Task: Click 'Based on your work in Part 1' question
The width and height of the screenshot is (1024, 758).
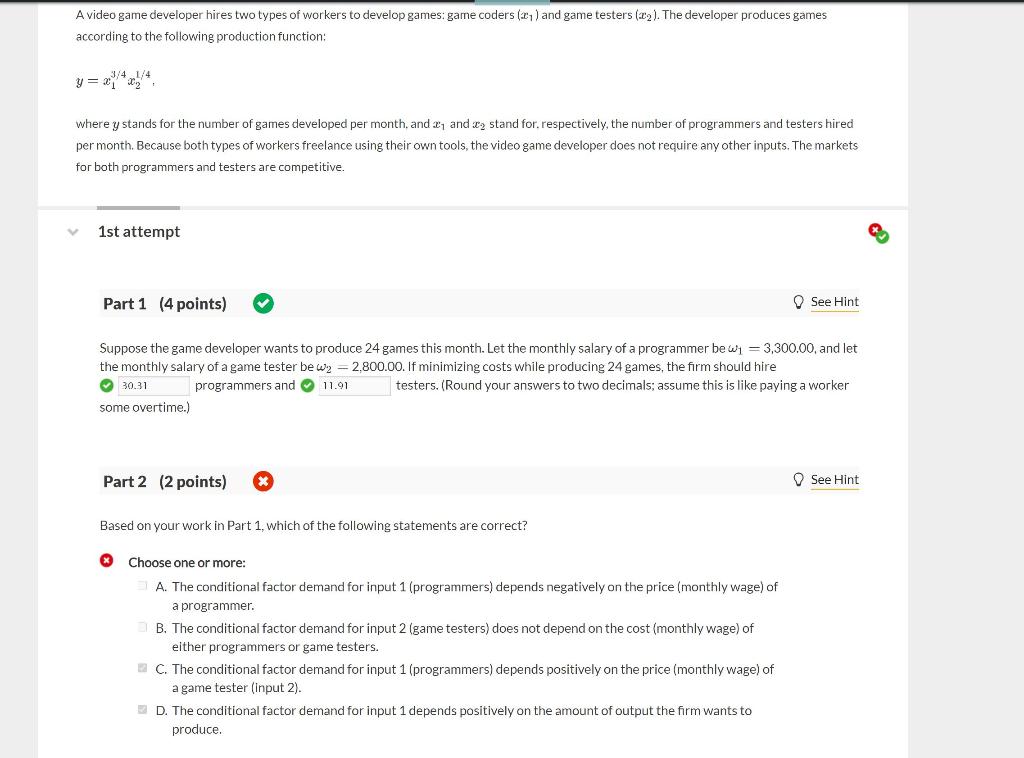Action: [x=313, y=526]
